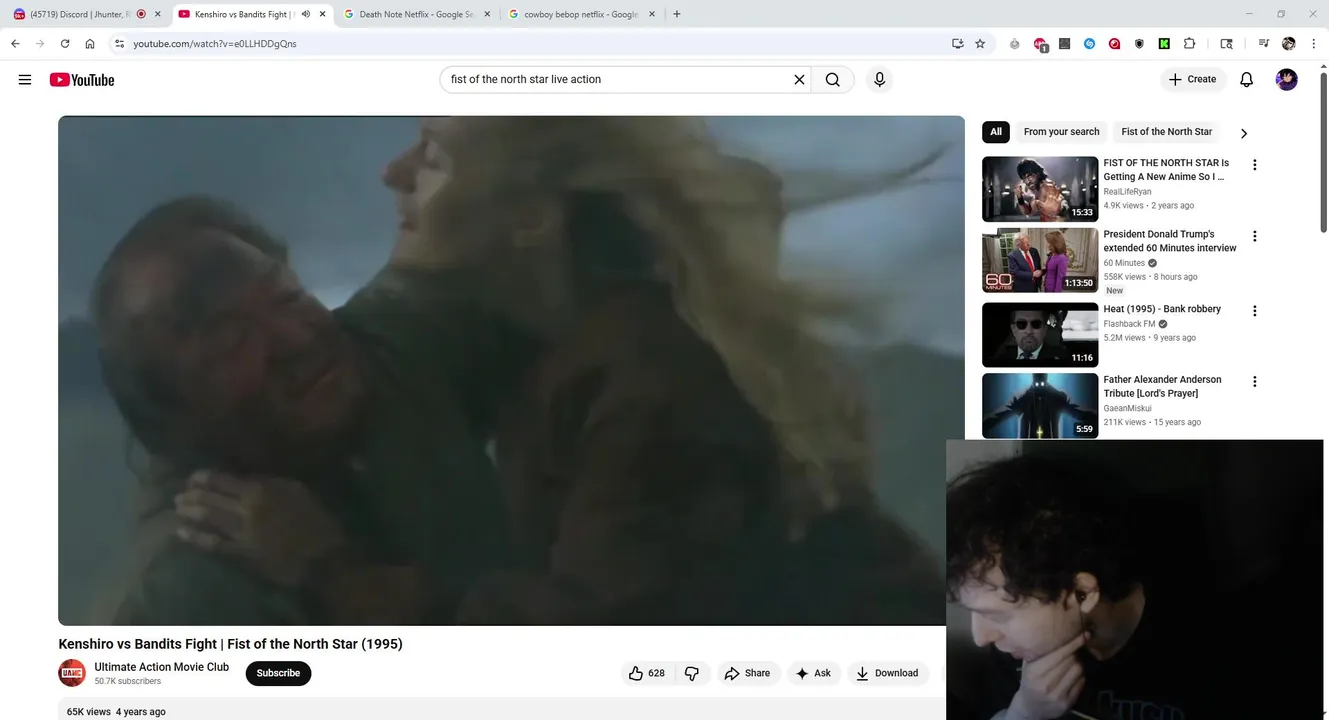The height and width of the screenshot is (720, 1329).
Task: Open the Shazam extension icon
Action: [x=1089, y=44]
